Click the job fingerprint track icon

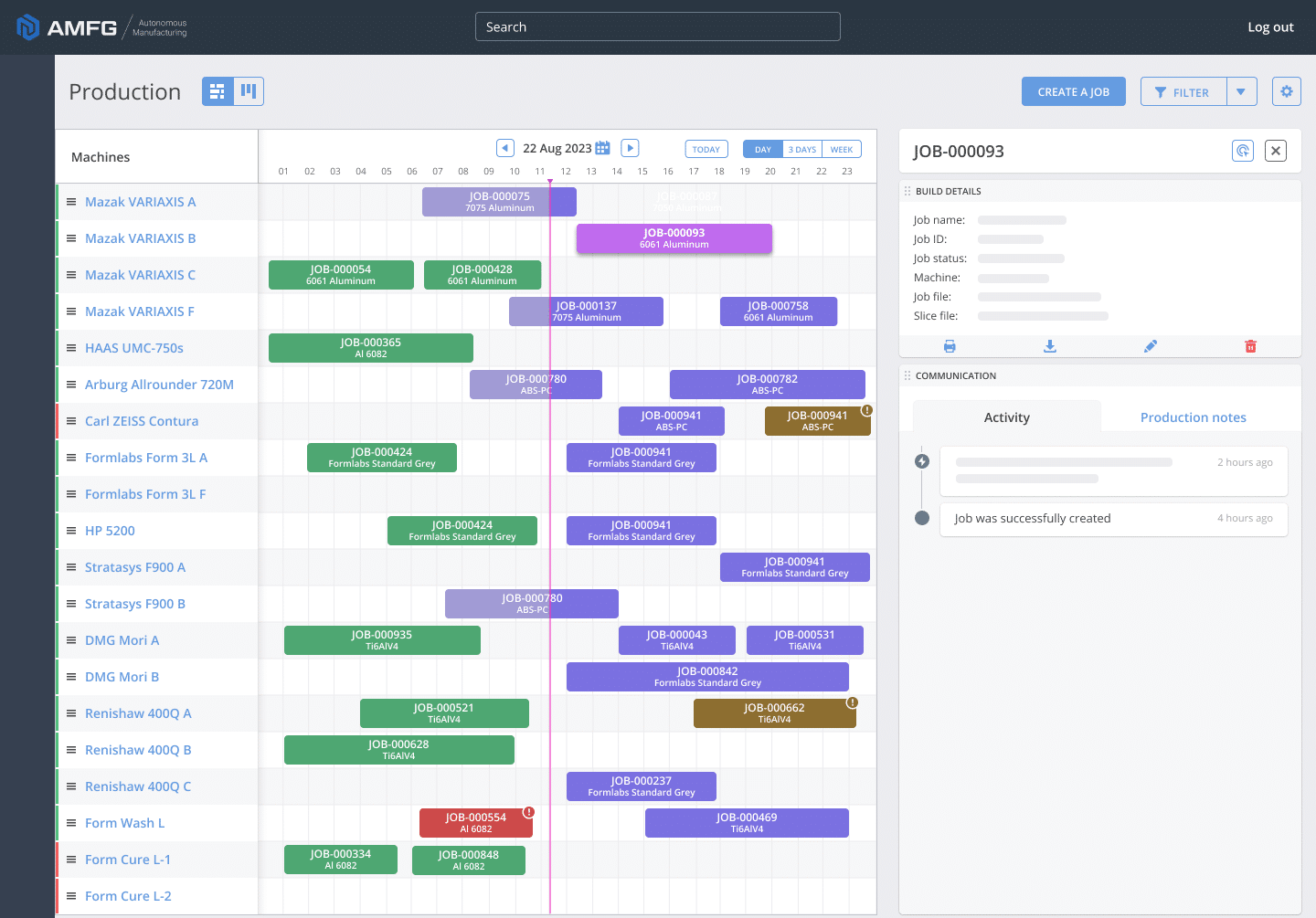1243,151
